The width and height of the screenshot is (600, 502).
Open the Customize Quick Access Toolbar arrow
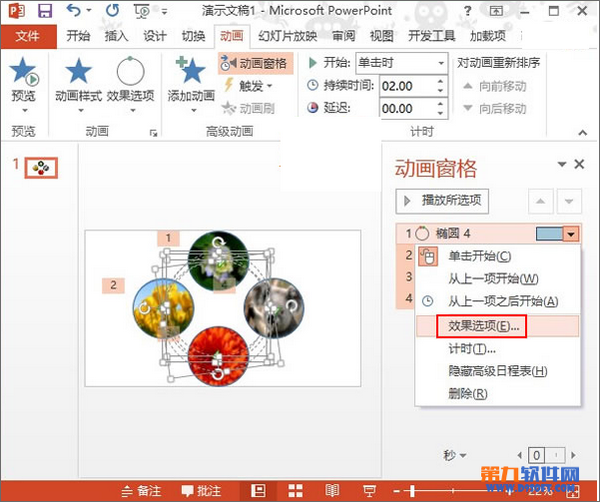point(164,12)
